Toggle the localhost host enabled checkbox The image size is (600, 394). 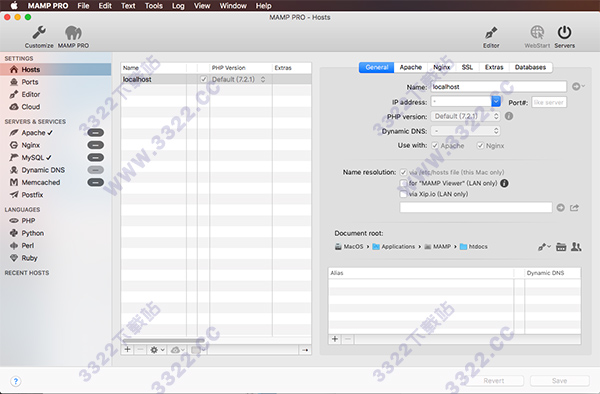click(204, 79)
